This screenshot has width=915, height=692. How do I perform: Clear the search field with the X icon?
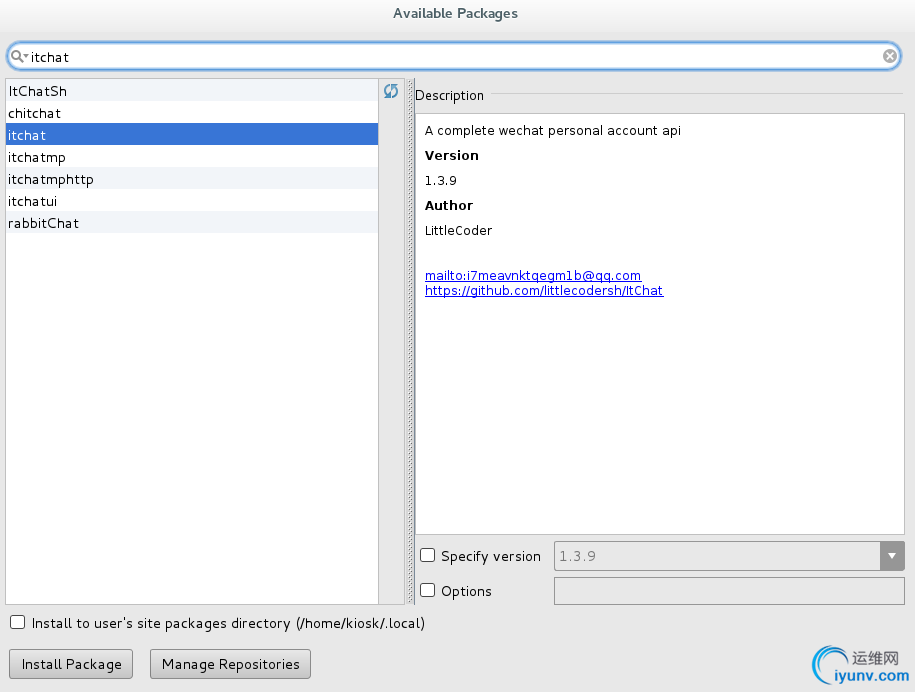(889, 56)
